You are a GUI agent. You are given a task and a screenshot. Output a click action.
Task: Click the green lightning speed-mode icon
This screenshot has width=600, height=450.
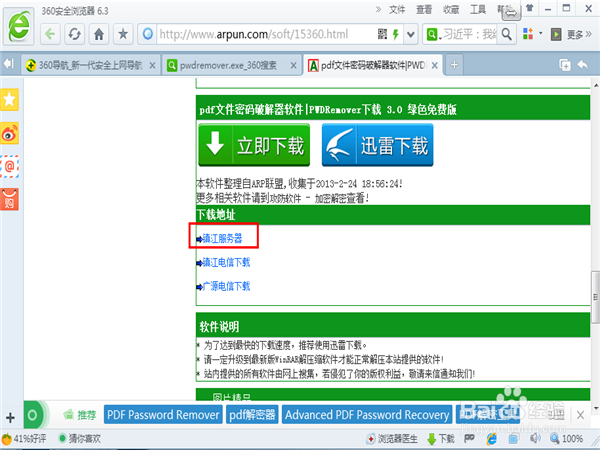click(x=396, y=34)
